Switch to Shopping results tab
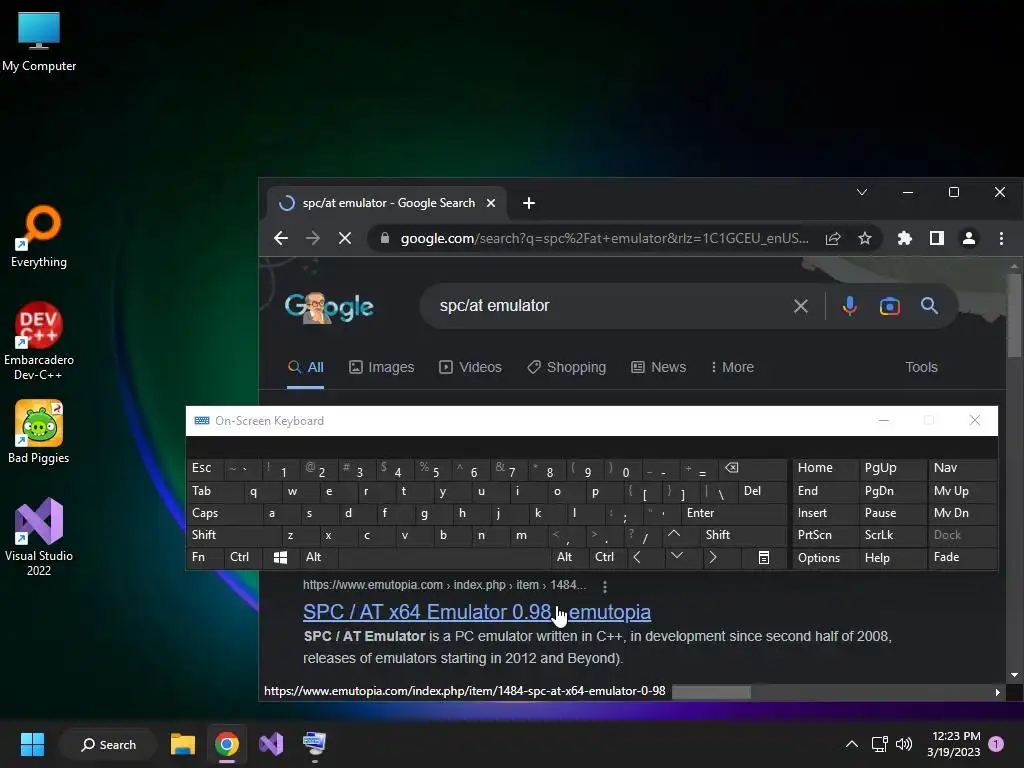Screen dimensions: 1024x768 coord(566,367)
